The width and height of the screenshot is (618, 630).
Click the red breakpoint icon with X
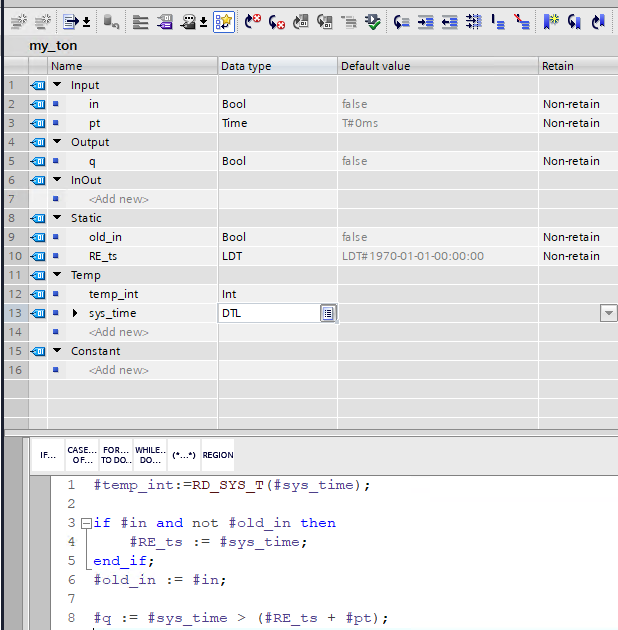click(x=277, y=20)
